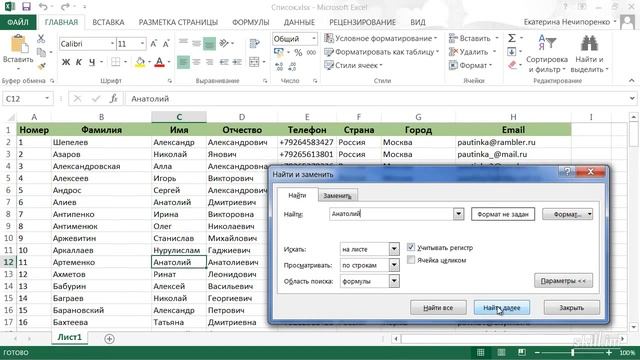
Task: Apply italic with the К button
Action: pyautogui.click(x=79, y=62)
